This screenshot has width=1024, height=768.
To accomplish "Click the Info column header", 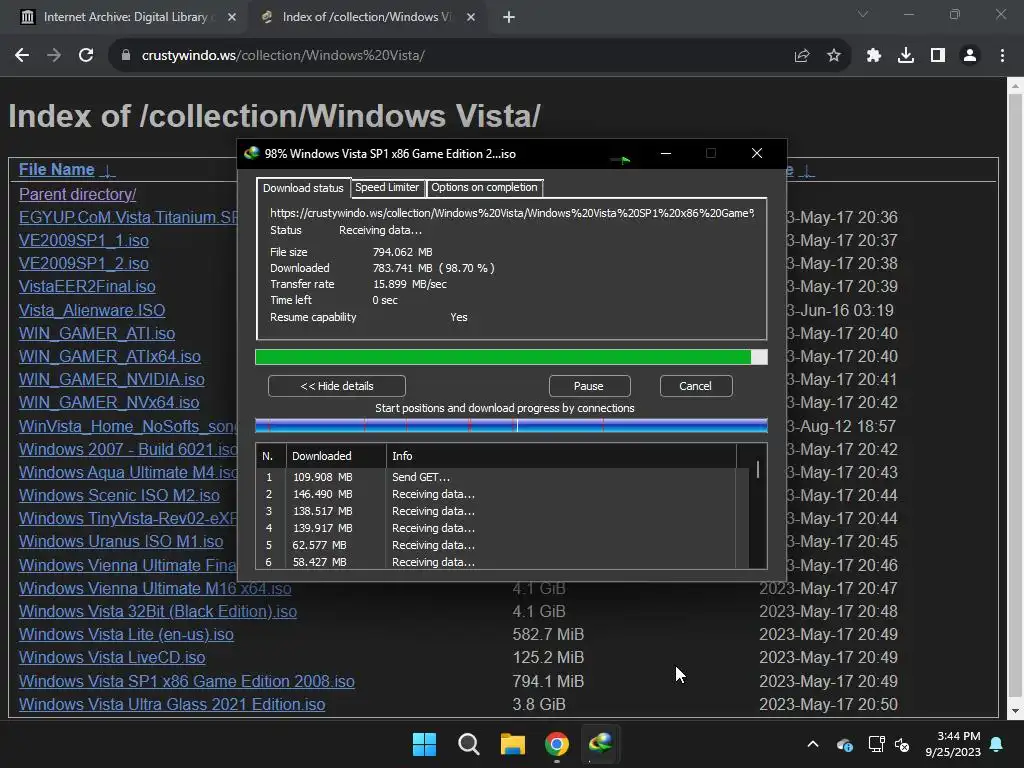I will [561, 456].
